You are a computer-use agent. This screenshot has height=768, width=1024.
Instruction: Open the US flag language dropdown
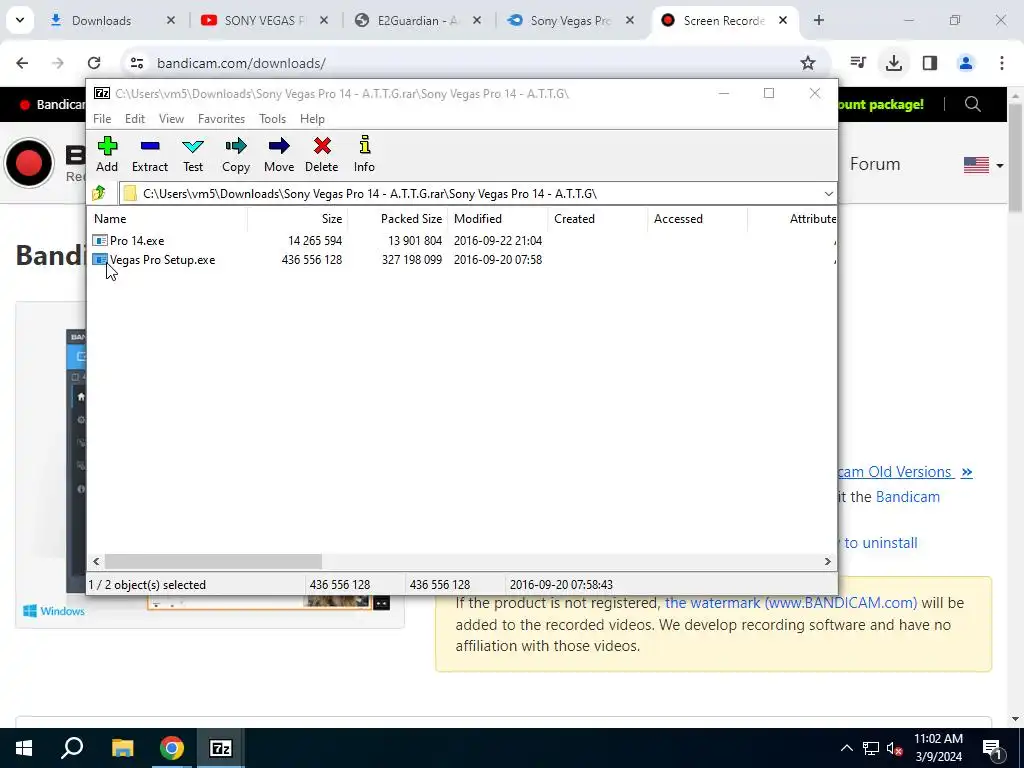point(984,165)
